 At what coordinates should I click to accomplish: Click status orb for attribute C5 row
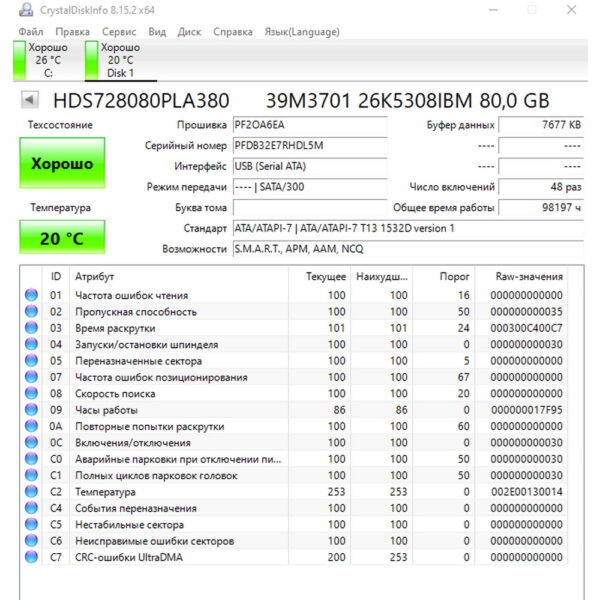[x=31, y=524]
